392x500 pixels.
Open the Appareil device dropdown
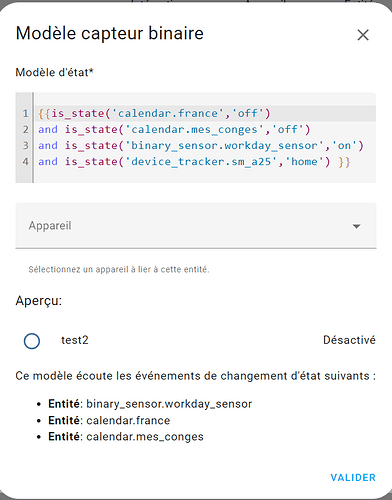(x=196, y=226)
